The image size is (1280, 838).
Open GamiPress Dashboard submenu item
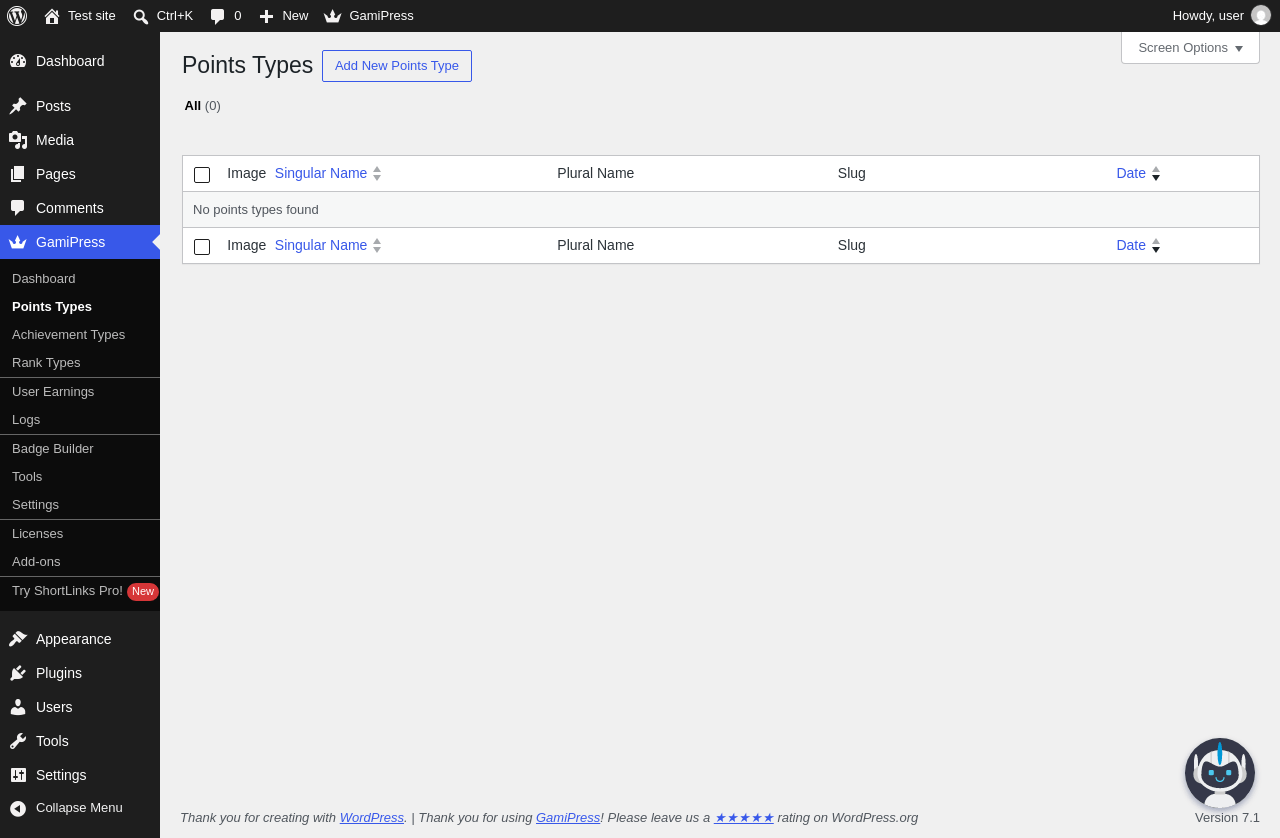click(x=80, y=278)
